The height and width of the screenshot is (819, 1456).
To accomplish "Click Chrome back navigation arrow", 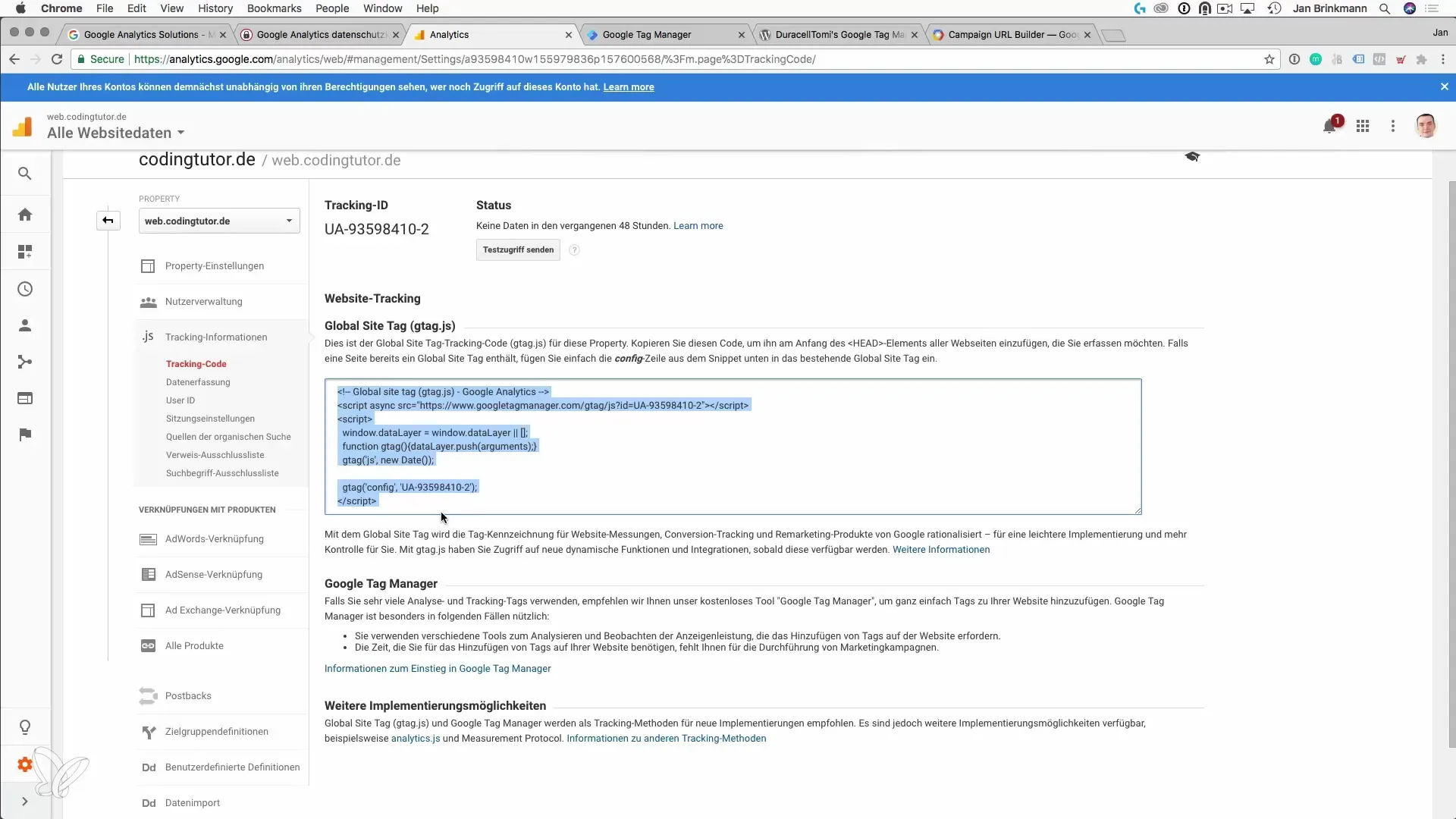I will [x=14, y=59].
